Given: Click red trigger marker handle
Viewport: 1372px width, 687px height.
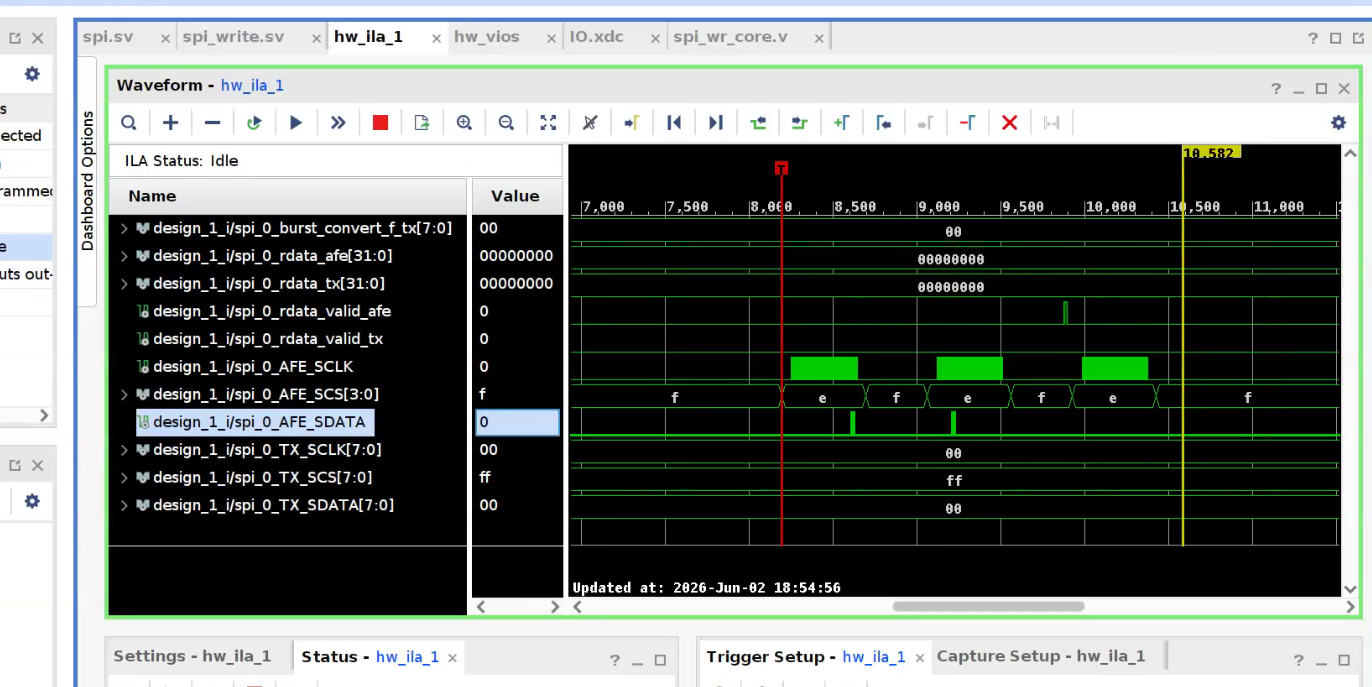Looking at the screenshot, I should tap(781, 167).
